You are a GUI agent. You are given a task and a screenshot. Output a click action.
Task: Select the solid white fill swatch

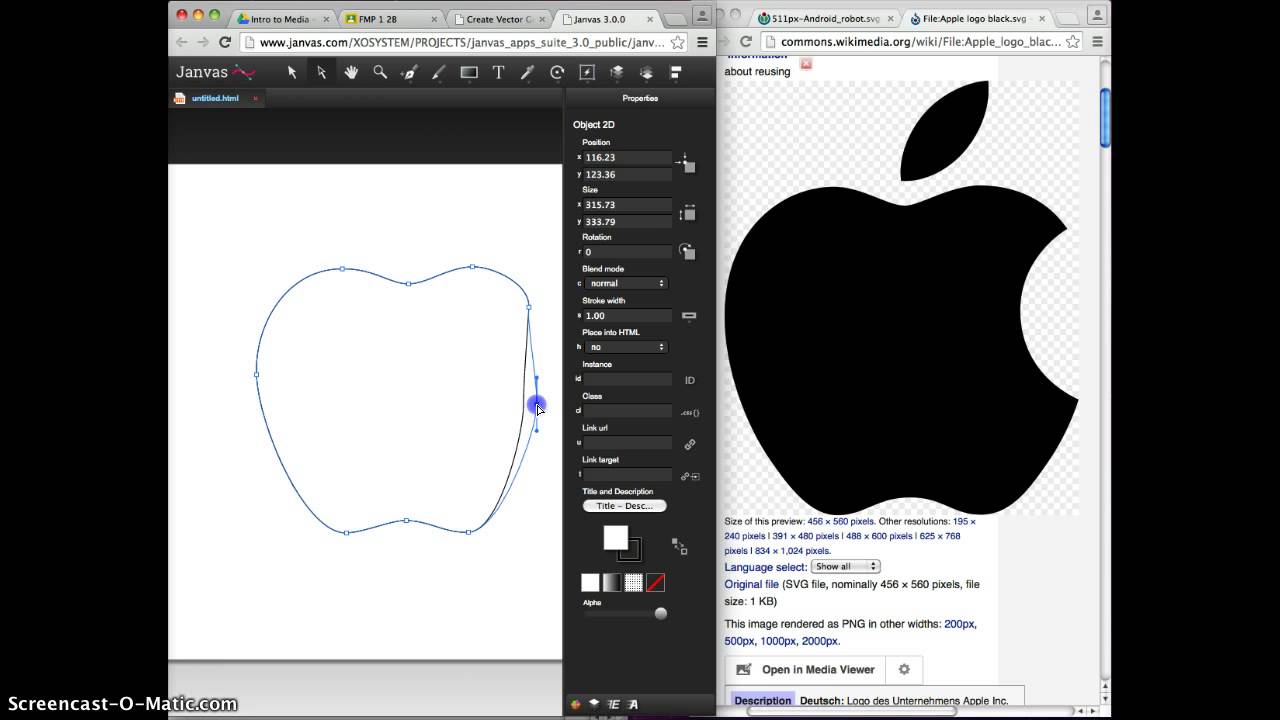click(590, 583)
